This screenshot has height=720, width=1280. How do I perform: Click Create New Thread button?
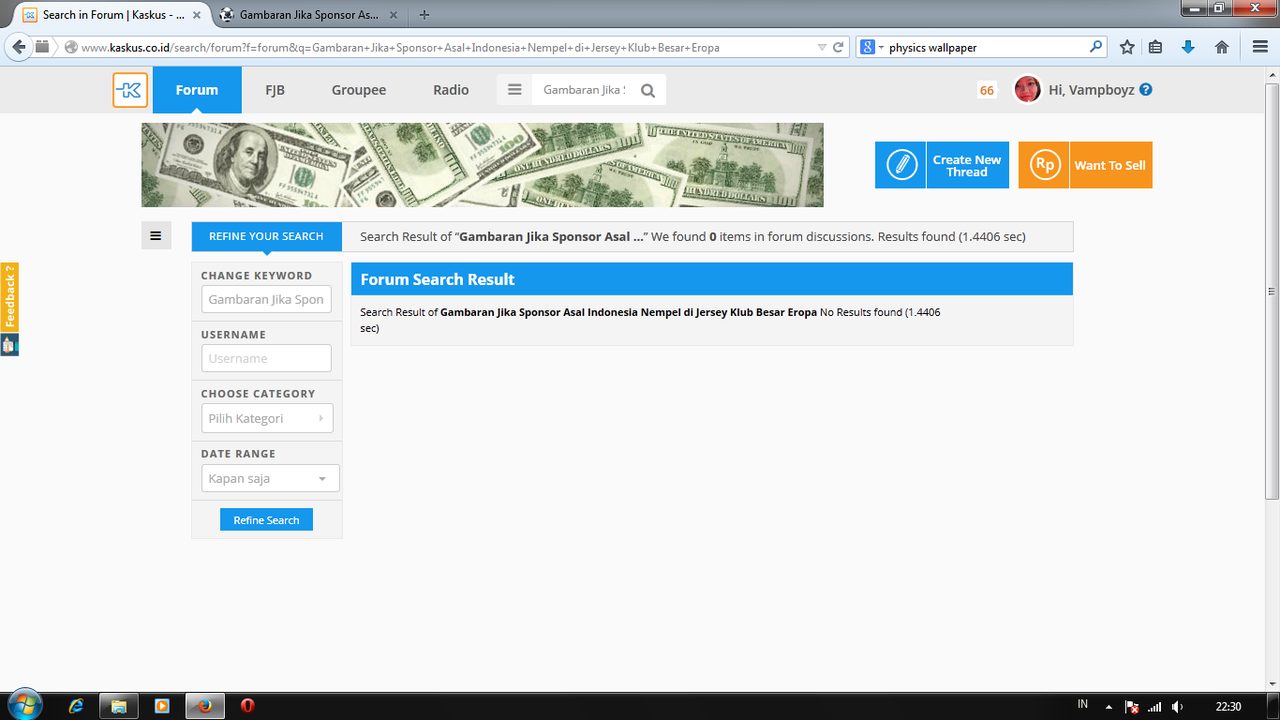(x=942, y=165)
